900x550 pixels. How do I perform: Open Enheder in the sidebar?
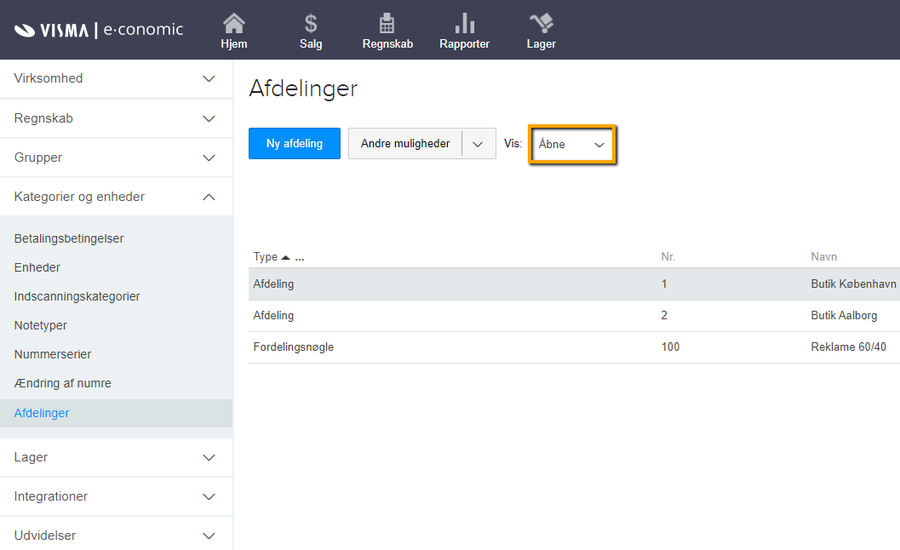click(x=37, y=268)
